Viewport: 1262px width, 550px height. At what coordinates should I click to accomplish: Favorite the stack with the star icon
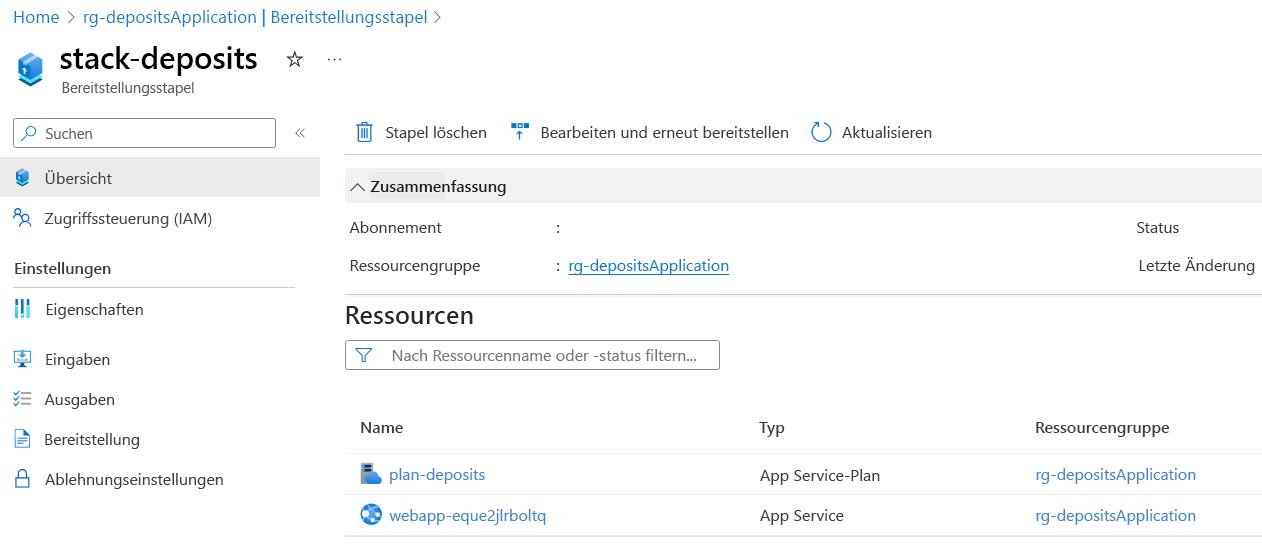coord(294,60)
